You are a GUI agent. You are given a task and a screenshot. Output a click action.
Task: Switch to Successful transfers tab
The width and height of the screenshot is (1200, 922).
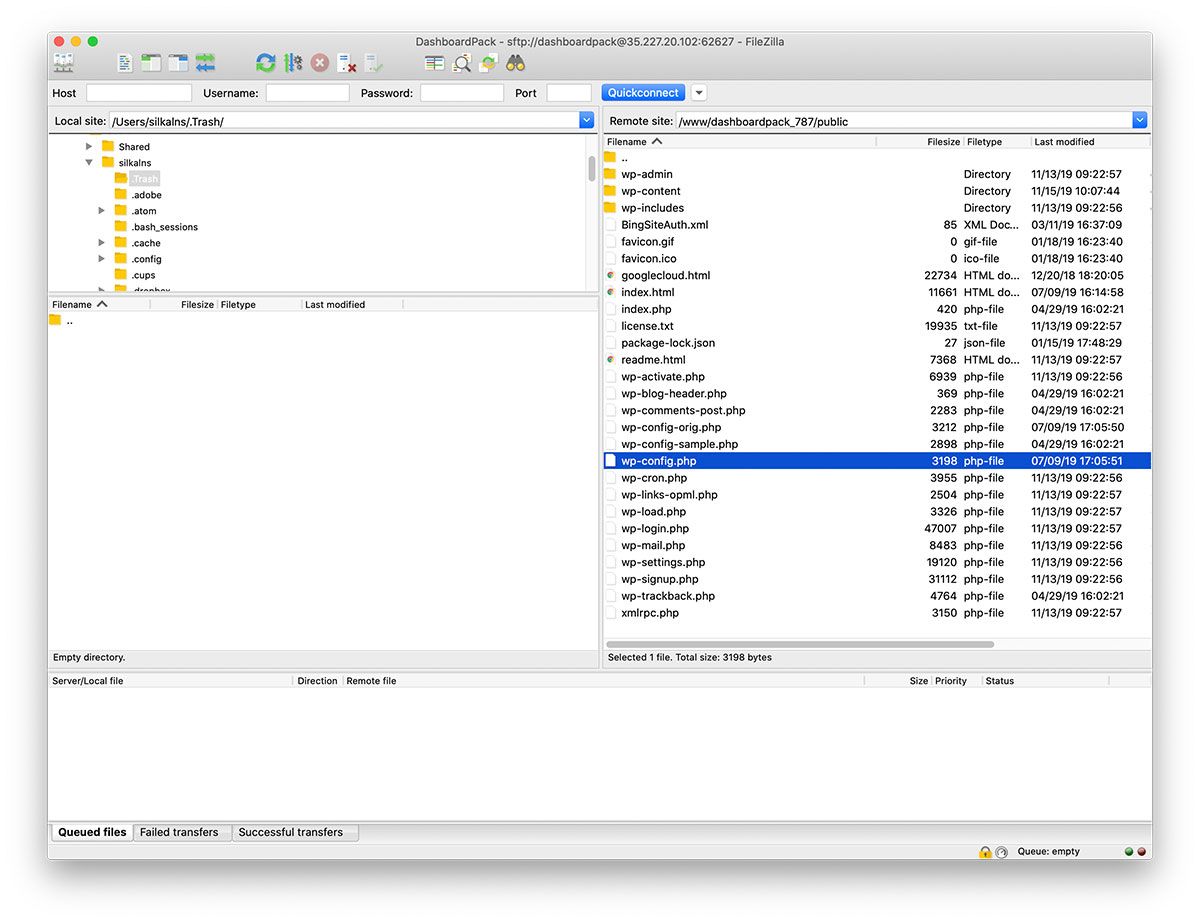(x=291, y=832)
